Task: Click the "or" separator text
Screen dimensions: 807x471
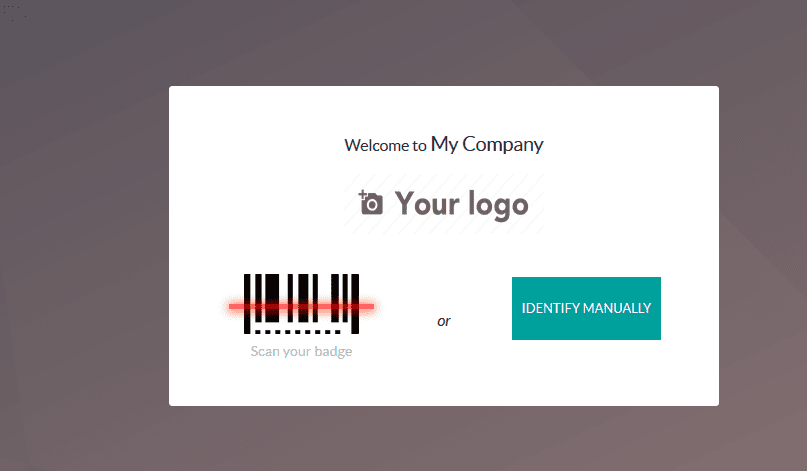Action: [444, 321]
